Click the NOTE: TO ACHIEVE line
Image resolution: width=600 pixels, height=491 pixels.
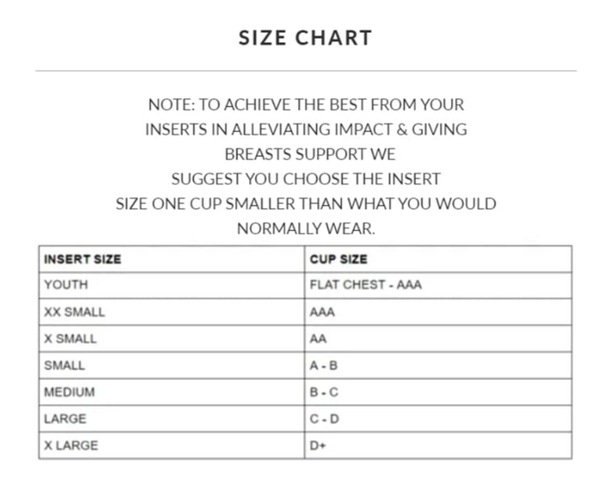click(x=306, y=105)
